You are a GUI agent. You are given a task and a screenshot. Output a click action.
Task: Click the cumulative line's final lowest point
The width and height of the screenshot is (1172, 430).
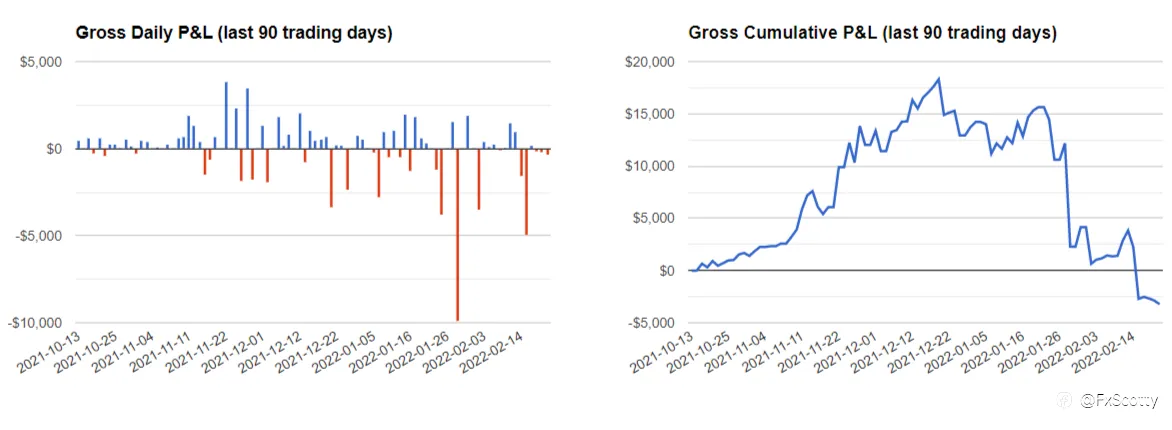tap(1159, 303)
